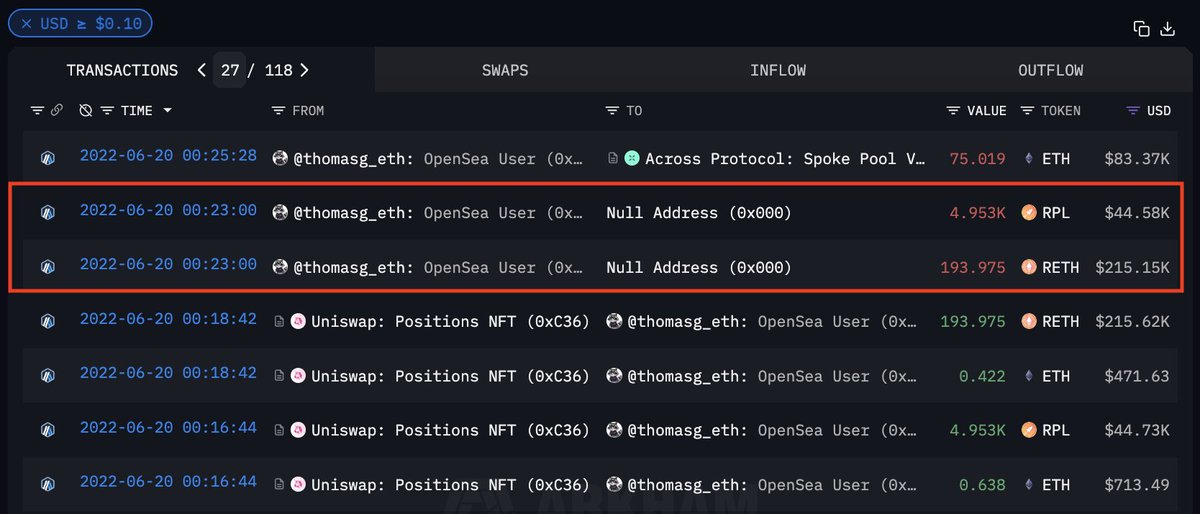Open the USD column filter
1200x514 pixels.
tap(1133, 110)
